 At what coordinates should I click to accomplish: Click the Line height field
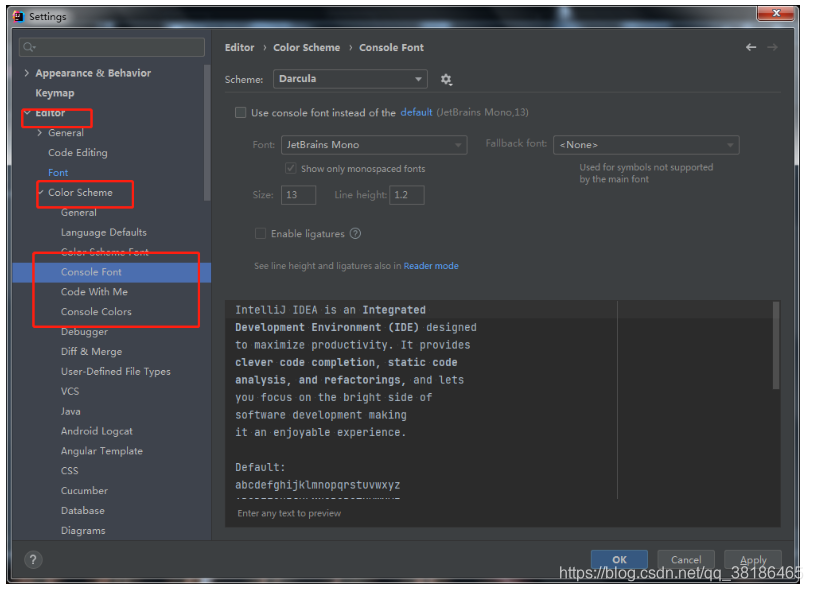[406, 195]
